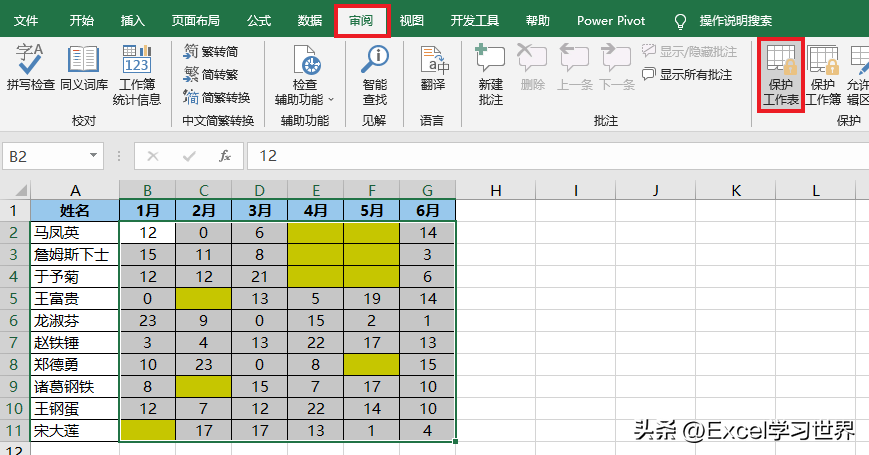Image resolution: width=869 pixels, height=455 pixels.
Task: Switch to the 数据 tab
Action: pos(310,21)
